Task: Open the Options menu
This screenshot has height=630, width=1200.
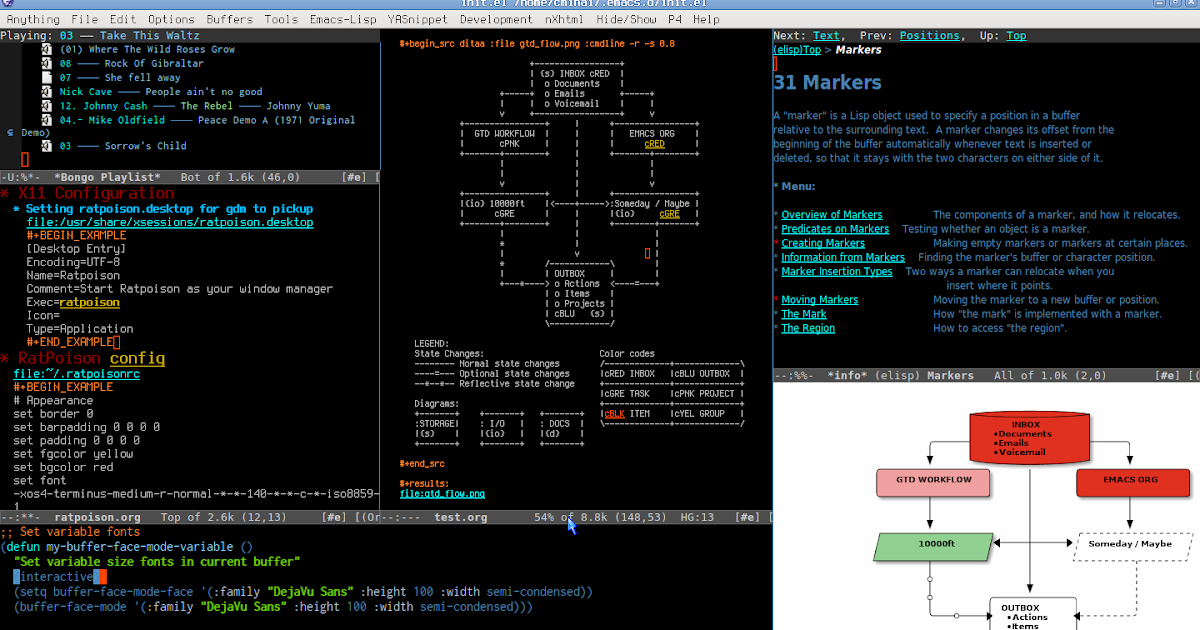Action: (170, 17)
